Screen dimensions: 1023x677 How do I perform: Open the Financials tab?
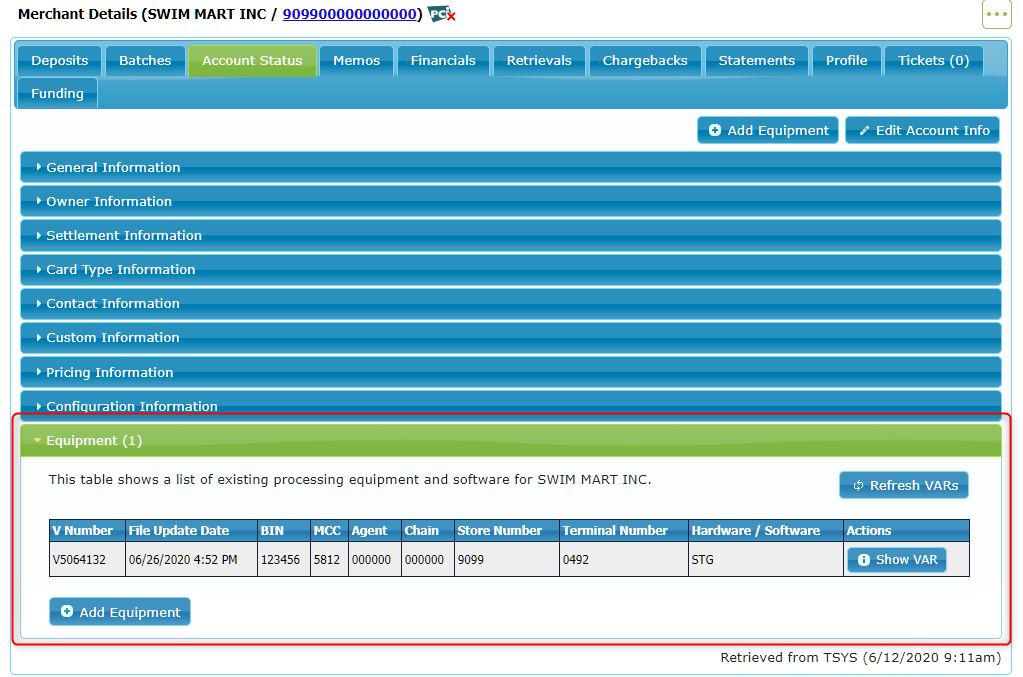click(x=443, y=61)
